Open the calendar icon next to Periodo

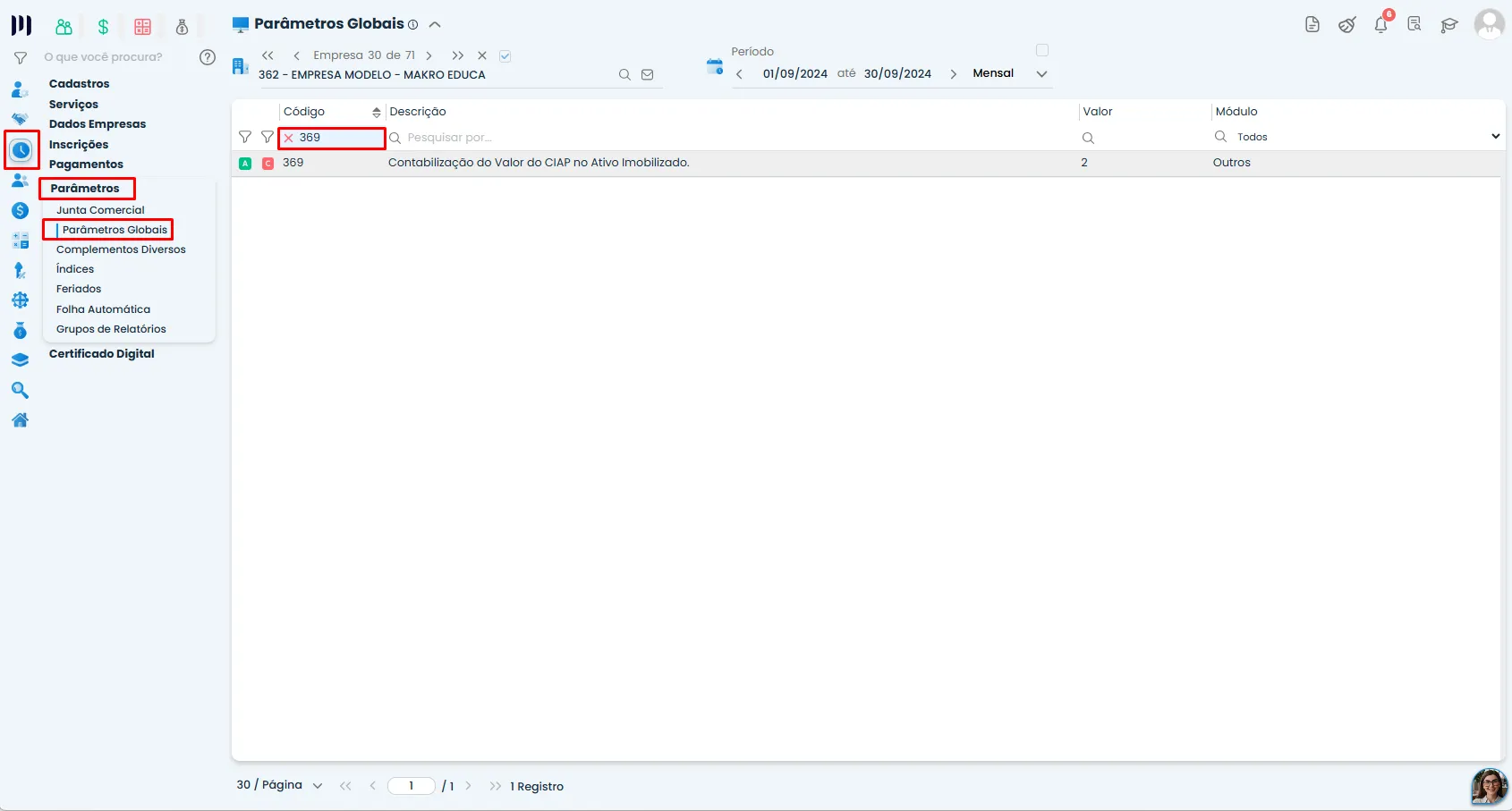tap(714, 66)
